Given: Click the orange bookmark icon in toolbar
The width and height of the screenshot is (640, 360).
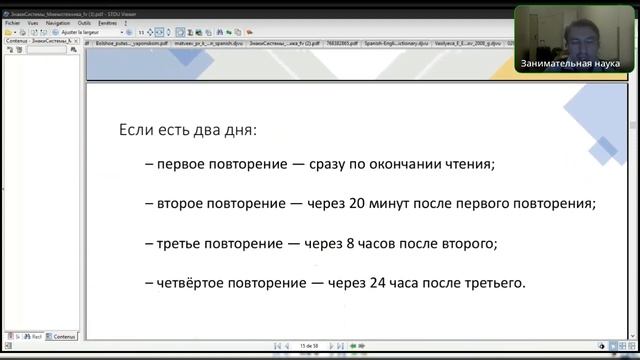Looking at the screenshot, I should point(249,32).
